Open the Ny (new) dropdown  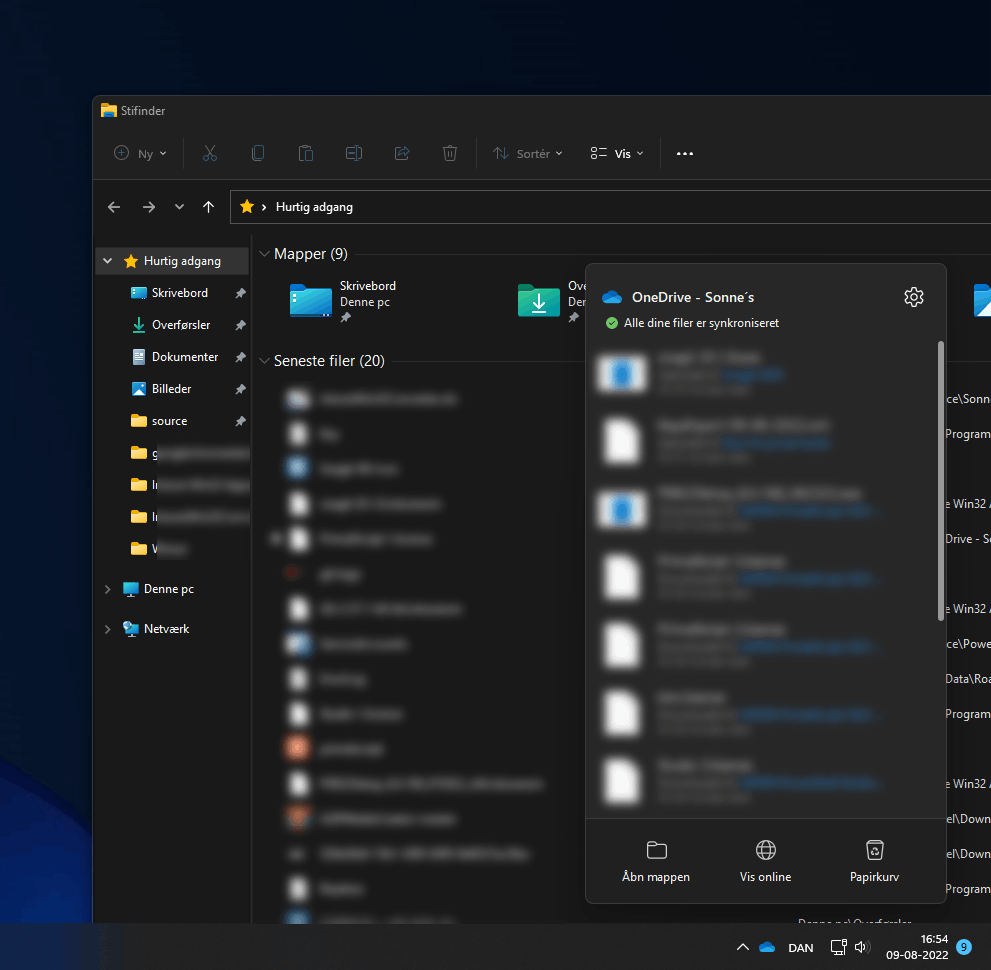140,154
